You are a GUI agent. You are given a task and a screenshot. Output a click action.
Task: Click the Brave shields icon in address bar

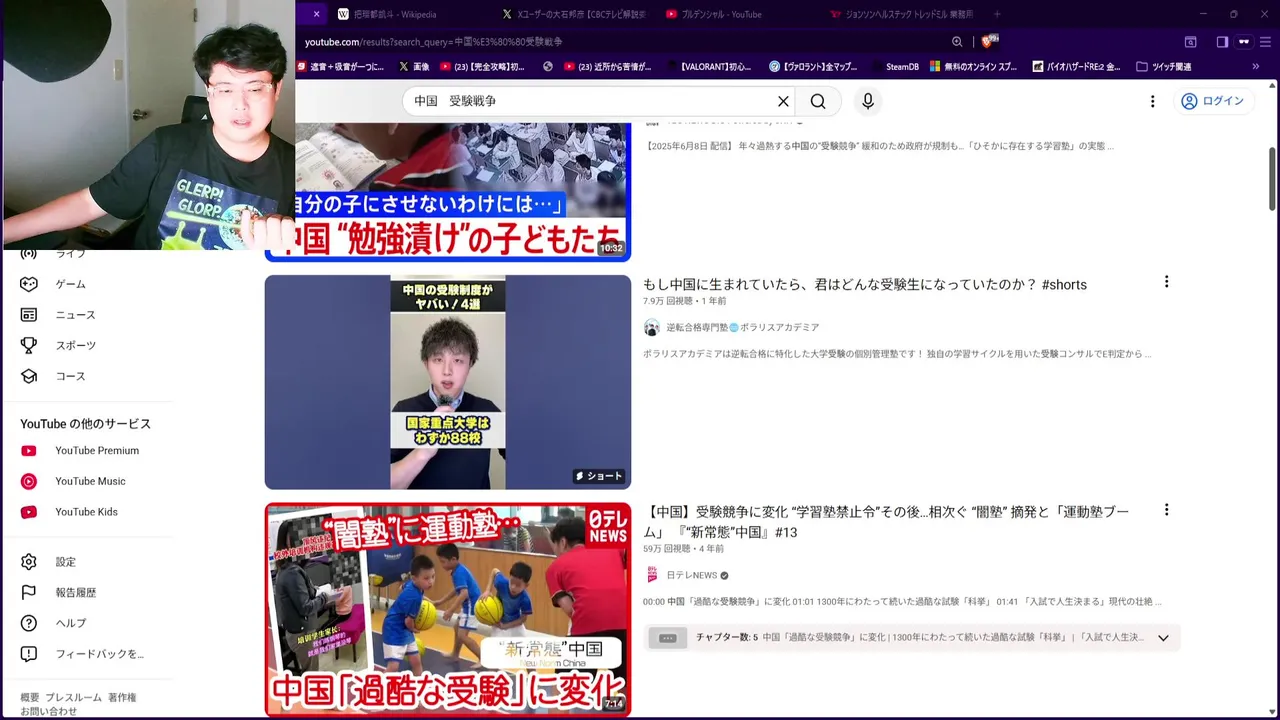click(988, 41)
